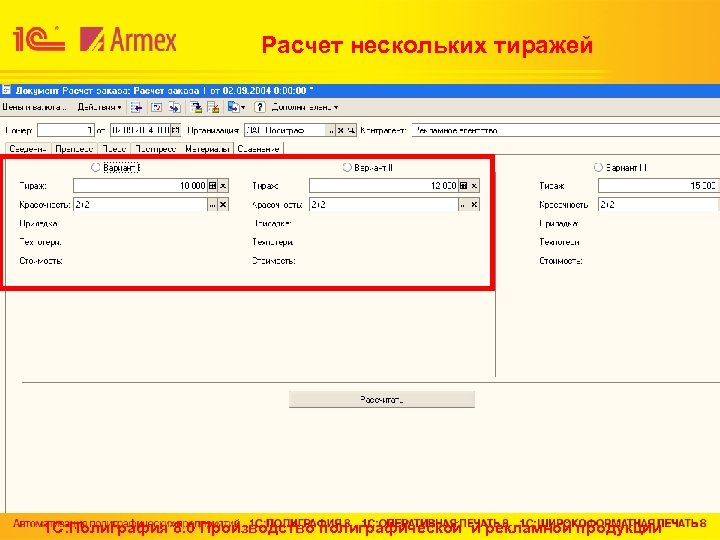Click ellipsis button of second variant Красочность
The width and height of the screenshot is (720, 540).
pos(463,204)
